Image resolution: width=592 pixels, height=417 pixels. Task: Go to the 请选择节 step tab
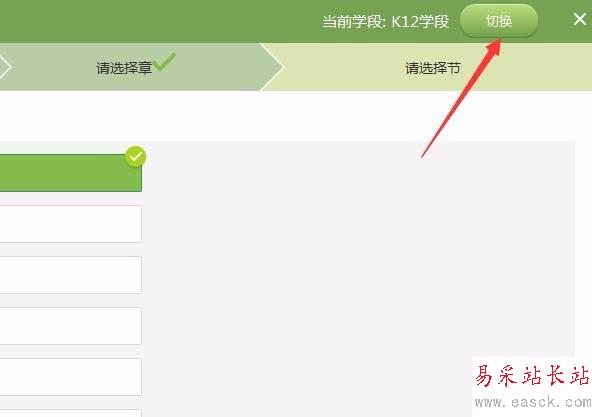(433, 68)
